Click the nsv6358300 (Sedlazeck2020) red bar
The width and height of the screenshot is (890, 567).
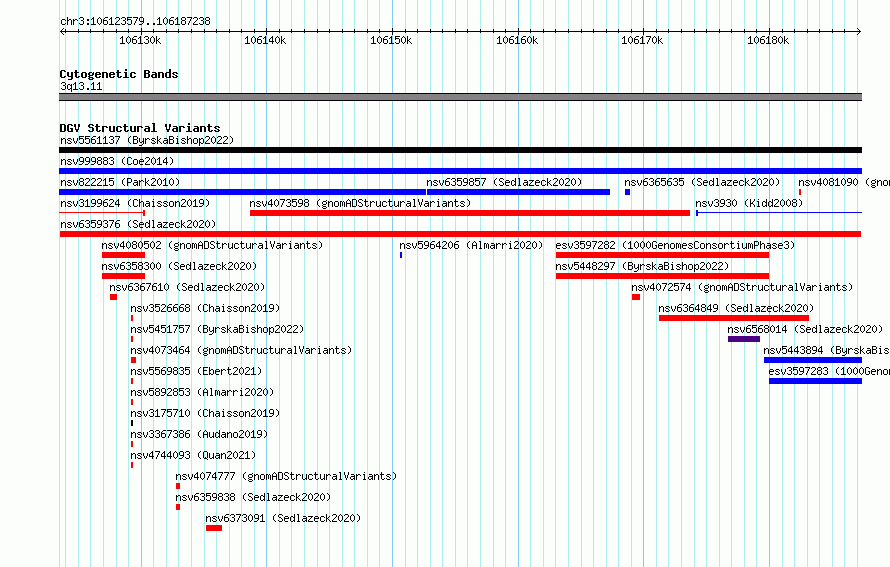[x=123, y=276]
